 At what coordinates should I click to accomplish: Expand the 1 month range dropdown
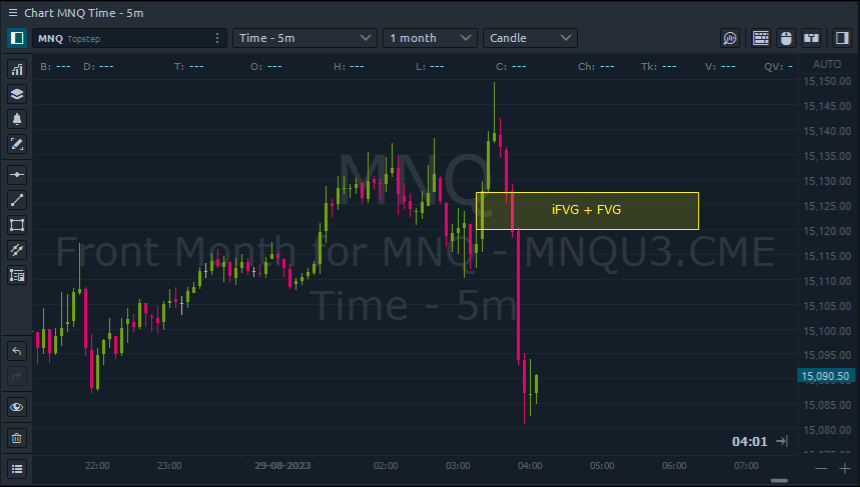click(x=430, y=38)
